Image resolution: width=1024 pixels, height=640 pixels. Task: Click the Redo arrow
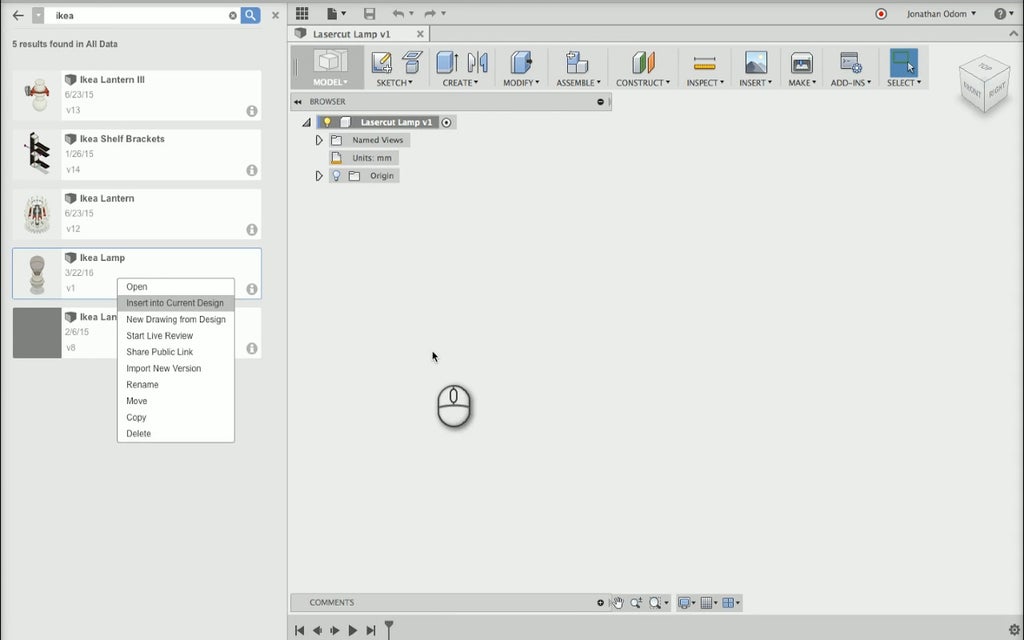(430, 13)
